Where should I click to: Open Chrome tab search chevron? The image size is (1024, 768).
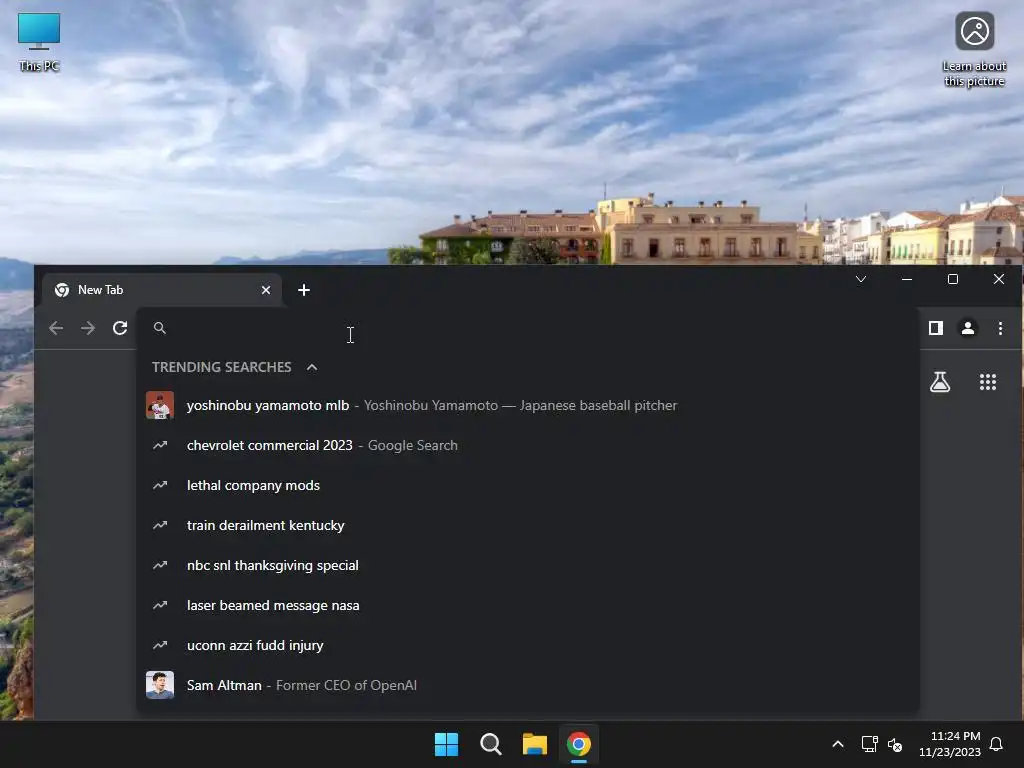pyautogui.click(x=861, y=279)
